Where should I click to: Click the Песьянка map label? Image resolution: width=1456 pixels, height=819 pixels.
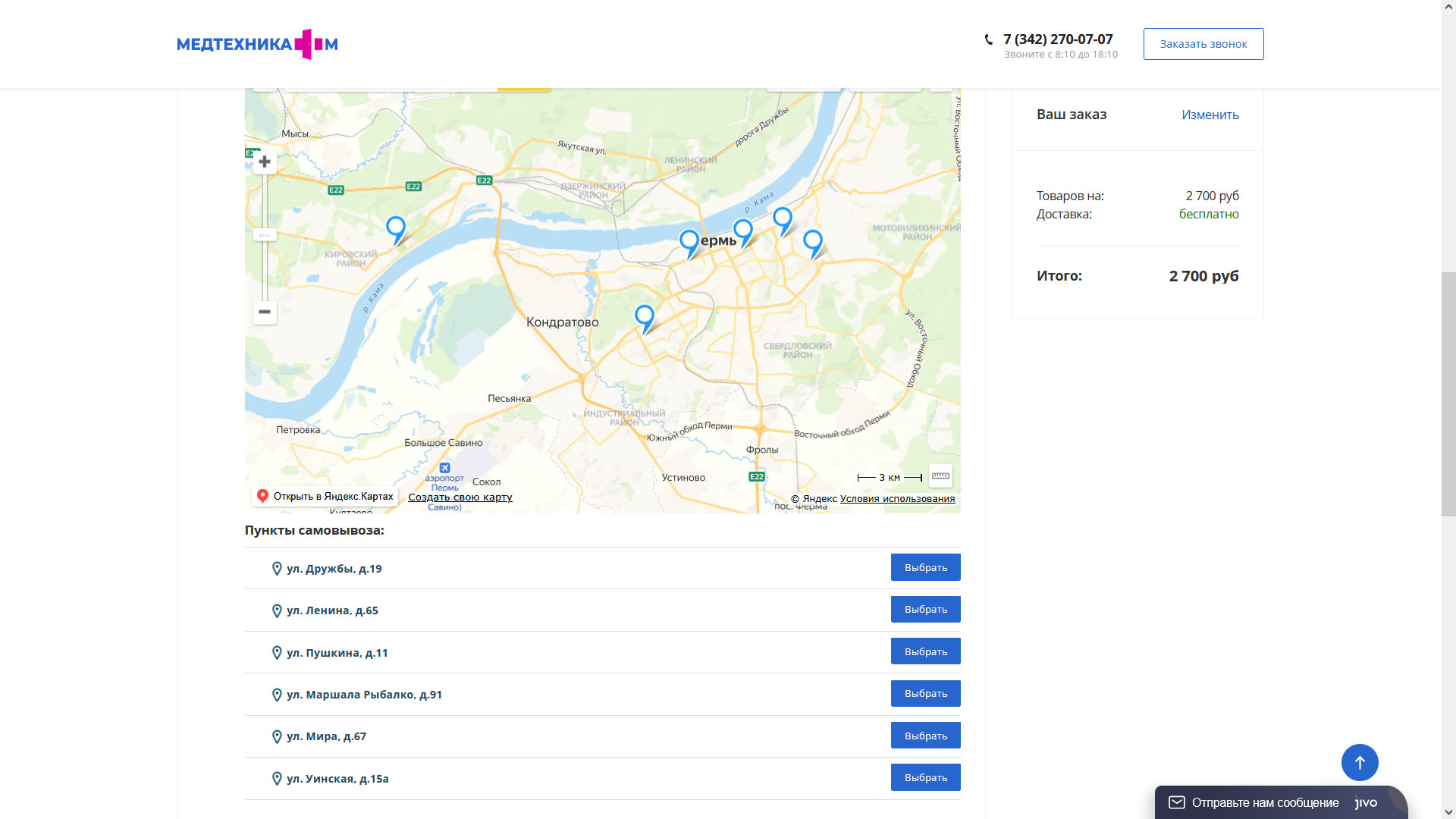point(509,398)
